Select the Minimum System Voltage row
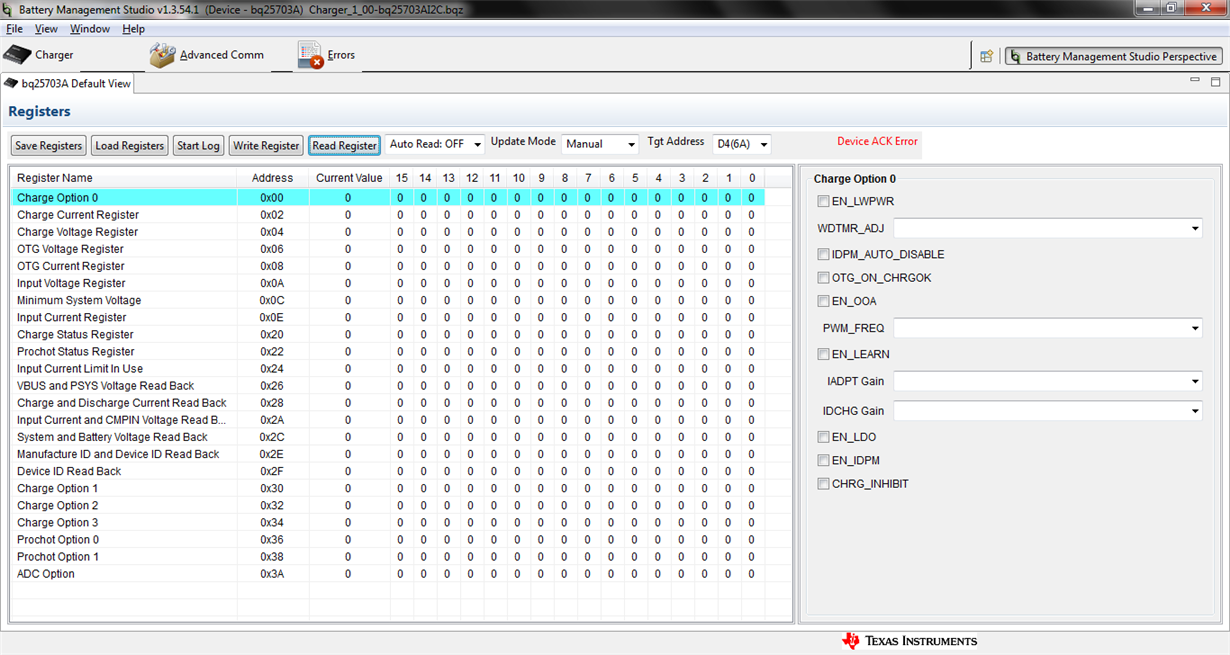 coord(388,300)
